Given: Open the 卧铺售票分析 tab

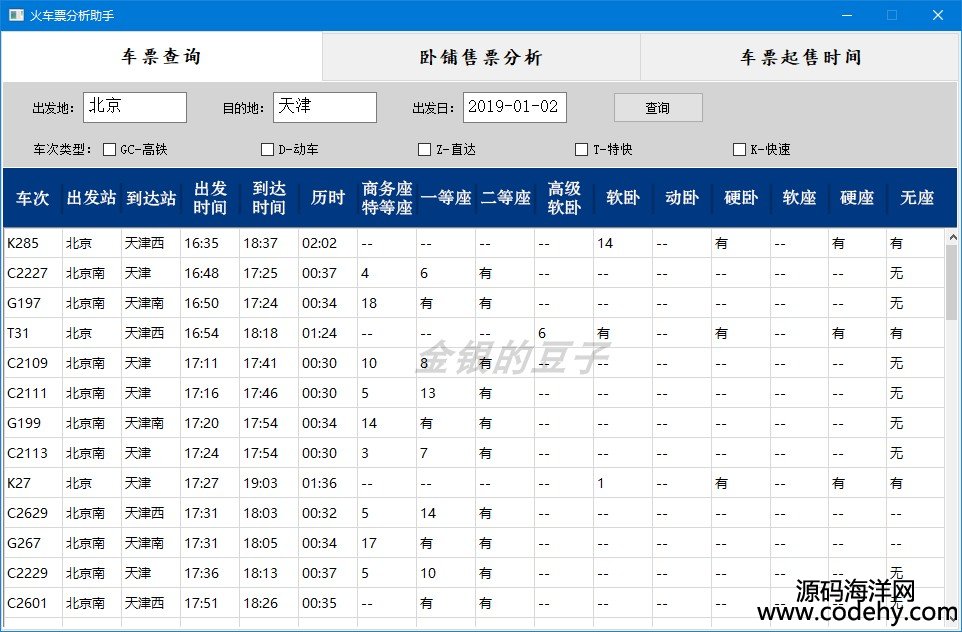Looking at the screenshot, I should [481, 57].
